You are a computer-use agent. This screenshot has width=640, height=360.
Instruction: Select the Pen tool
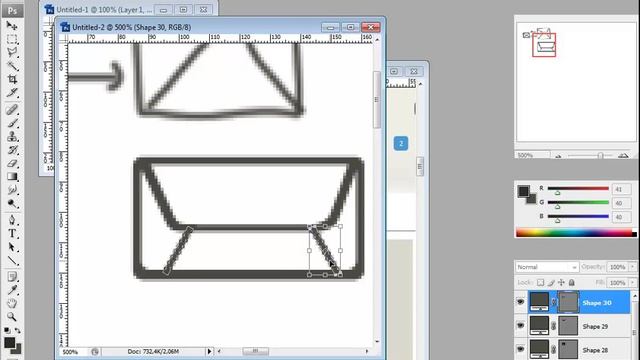click(x=12, y=220)
